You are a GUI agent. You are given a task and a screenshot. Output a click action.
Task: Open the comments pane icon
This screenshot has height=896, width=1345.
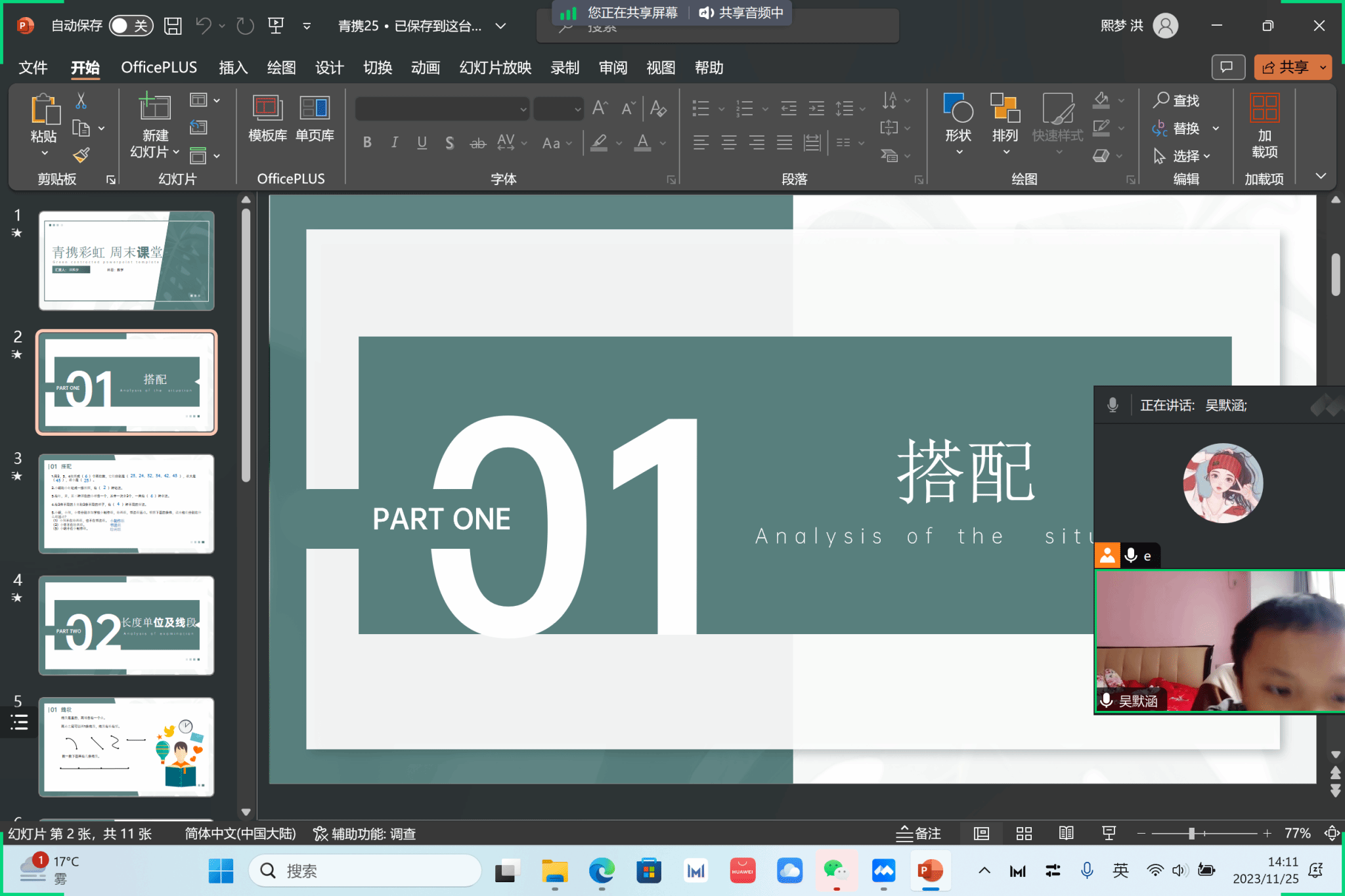tap(1227, 67)
